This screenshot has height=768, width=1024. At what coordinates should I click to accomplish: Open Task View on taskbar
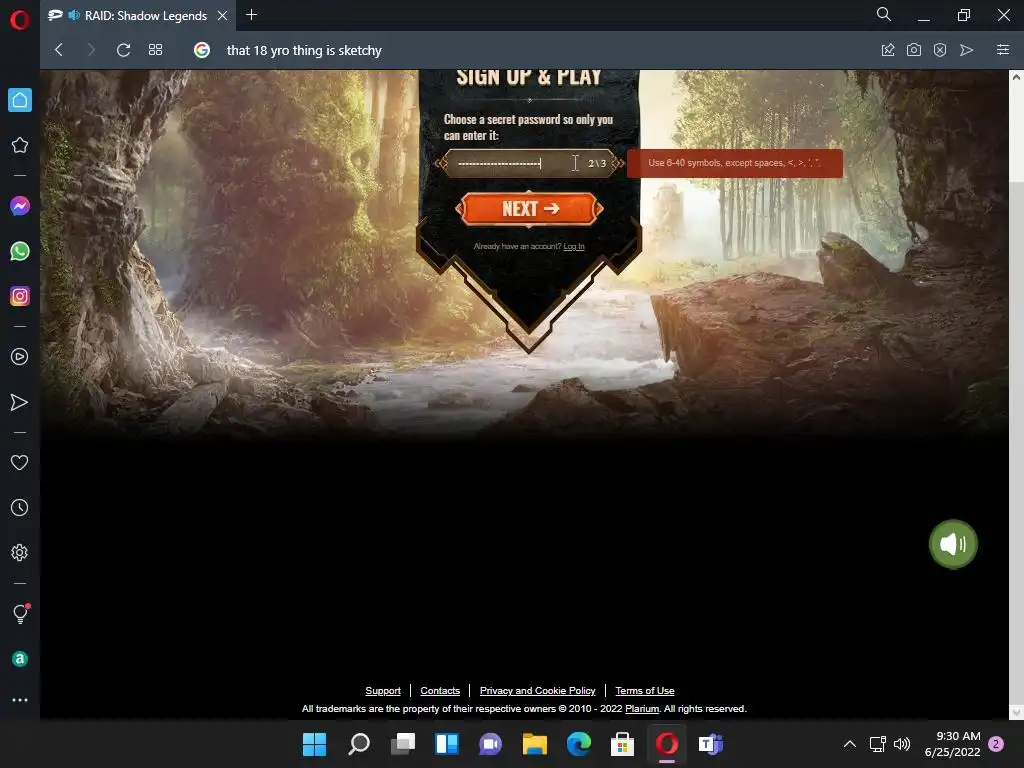[403, 744]
